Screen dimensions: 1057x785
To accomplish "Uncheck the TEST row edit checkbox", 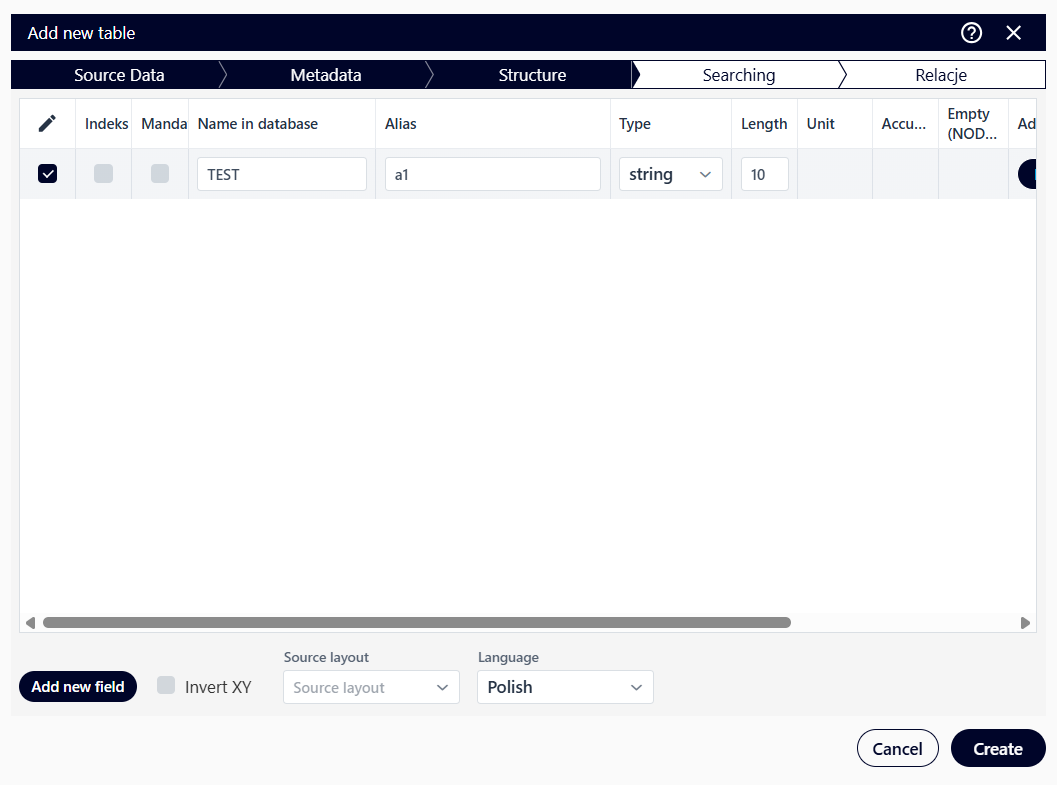I will pyautogui.click(x=47, y=174).
